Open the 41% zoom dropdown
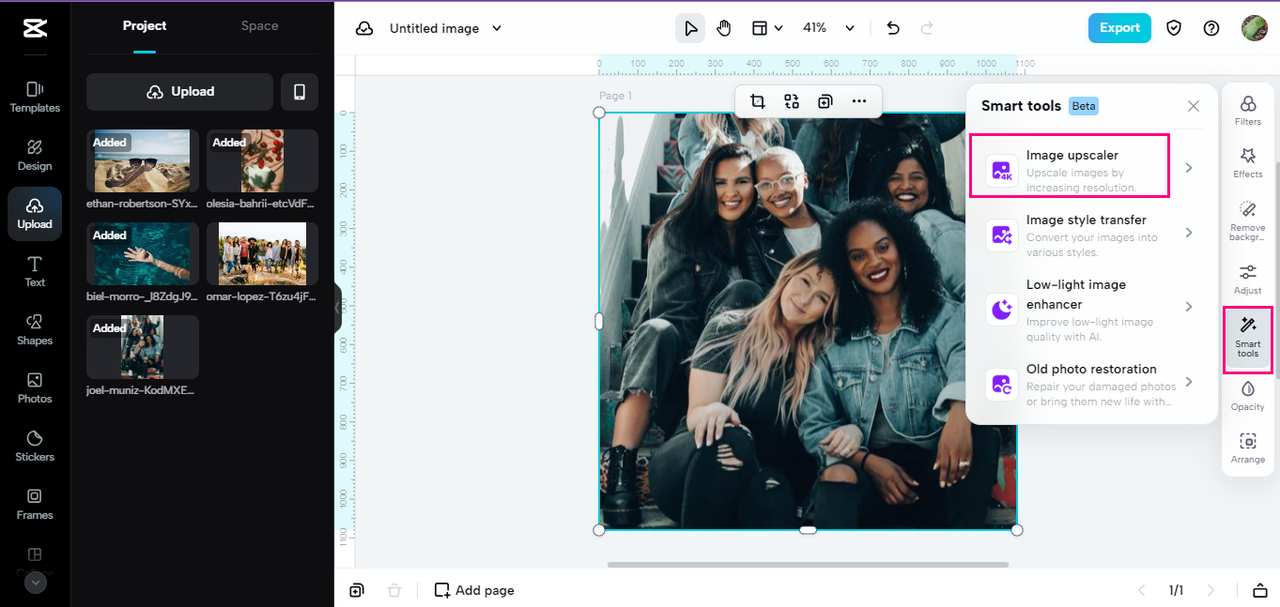Viewport: 1280px width, 607px height. [829, 28]
